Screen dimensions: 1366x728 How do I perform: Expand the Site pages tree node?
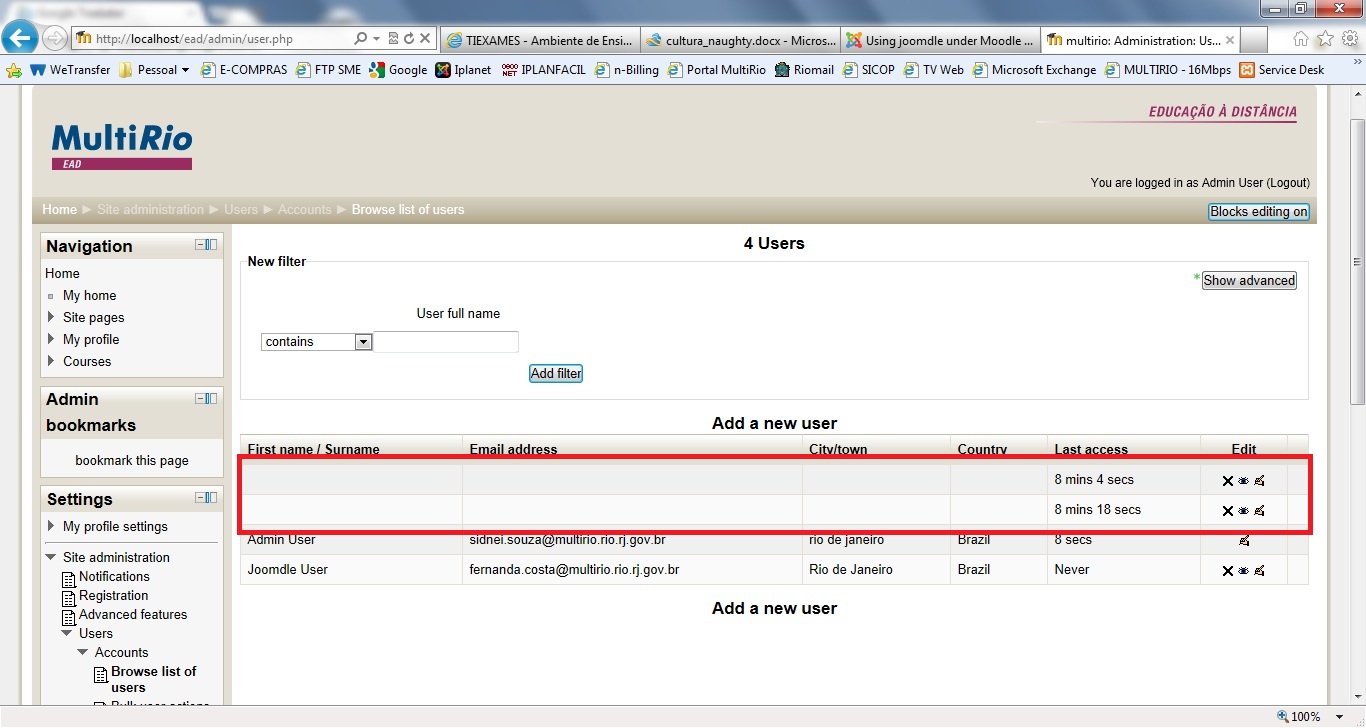coord(51,317)
